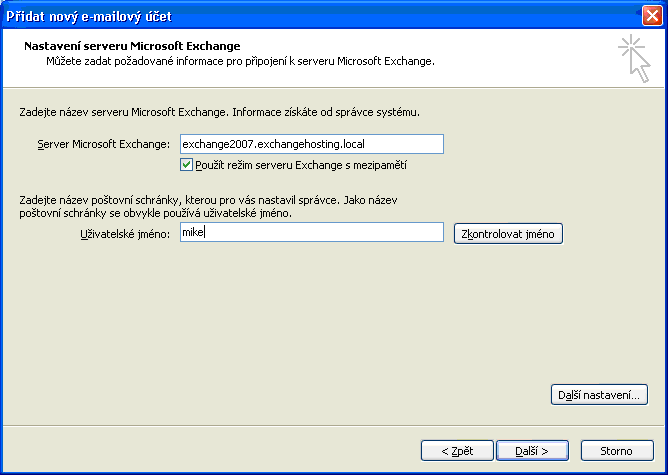
Task: Click the Server Microsoft Exchange input field
Action: pyautogui.click(x=311, y=144)
